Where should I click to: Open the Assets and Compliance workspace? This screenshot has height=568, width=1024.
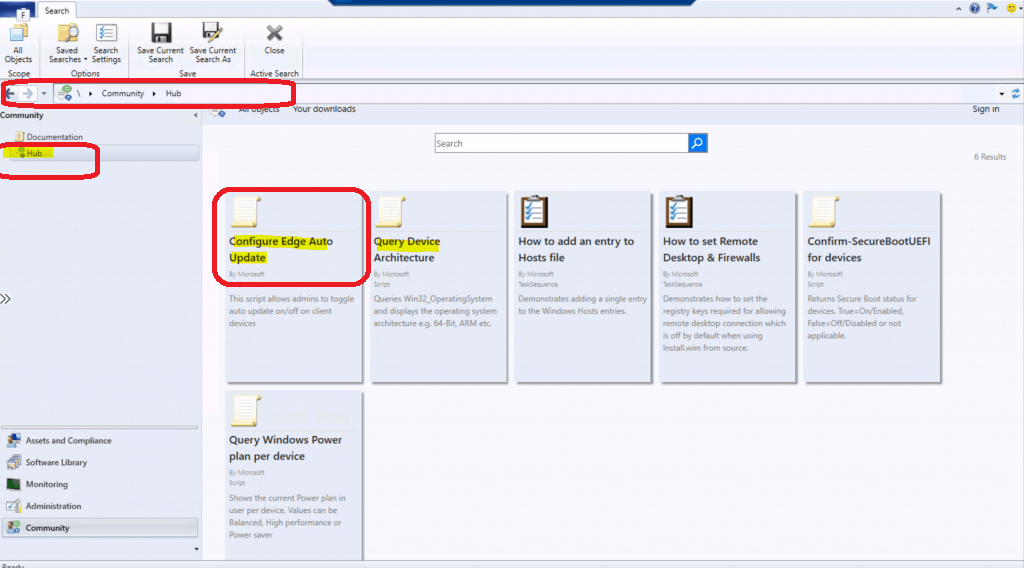100,441
